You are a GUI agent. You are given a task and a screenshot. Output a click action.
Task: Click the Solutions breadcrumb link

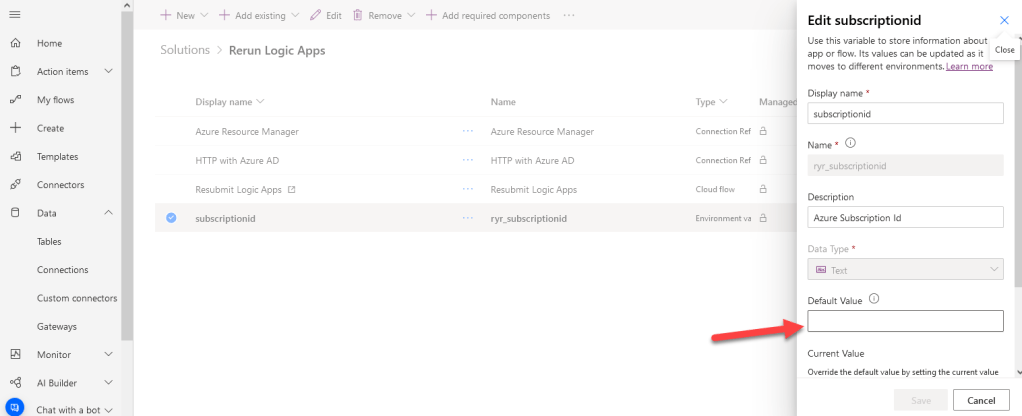[x=185, y=50]
